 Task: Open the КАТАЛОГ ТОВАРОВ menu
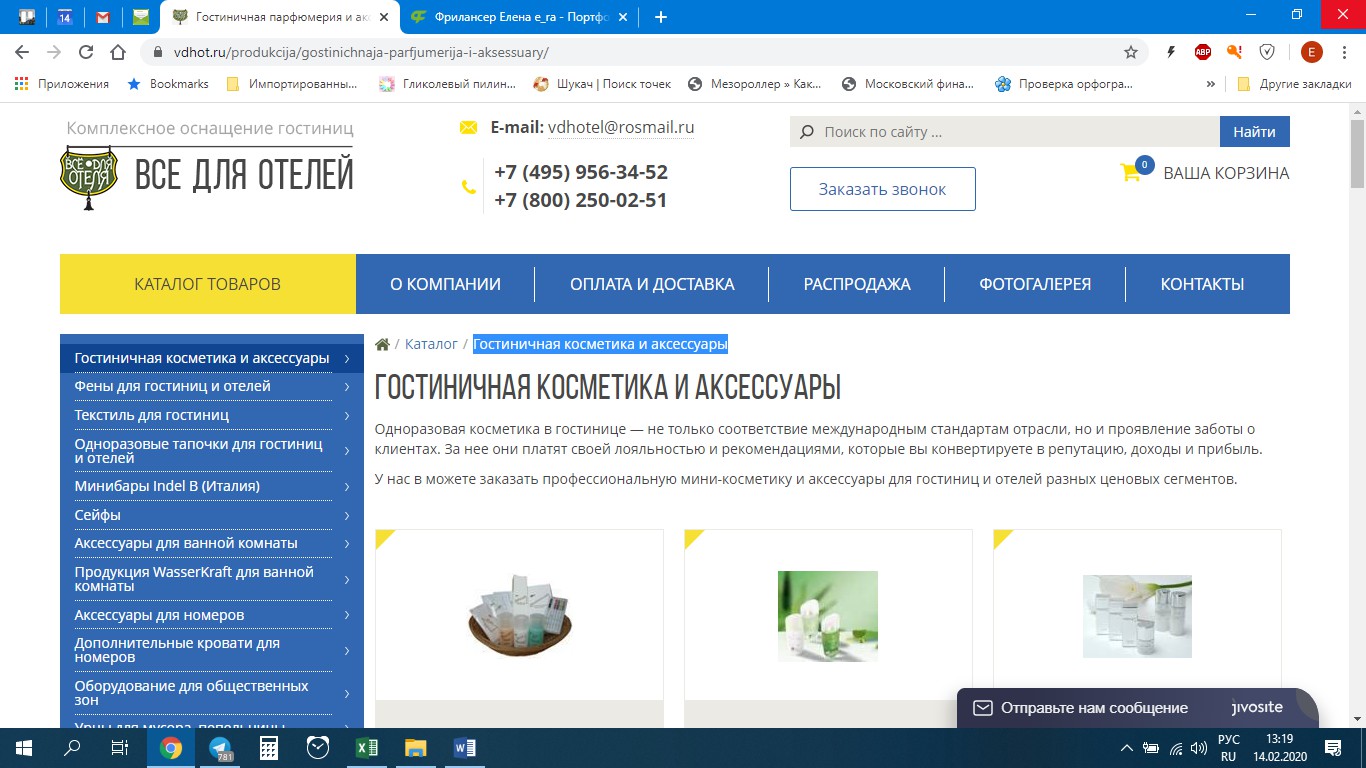coord(208,284)
